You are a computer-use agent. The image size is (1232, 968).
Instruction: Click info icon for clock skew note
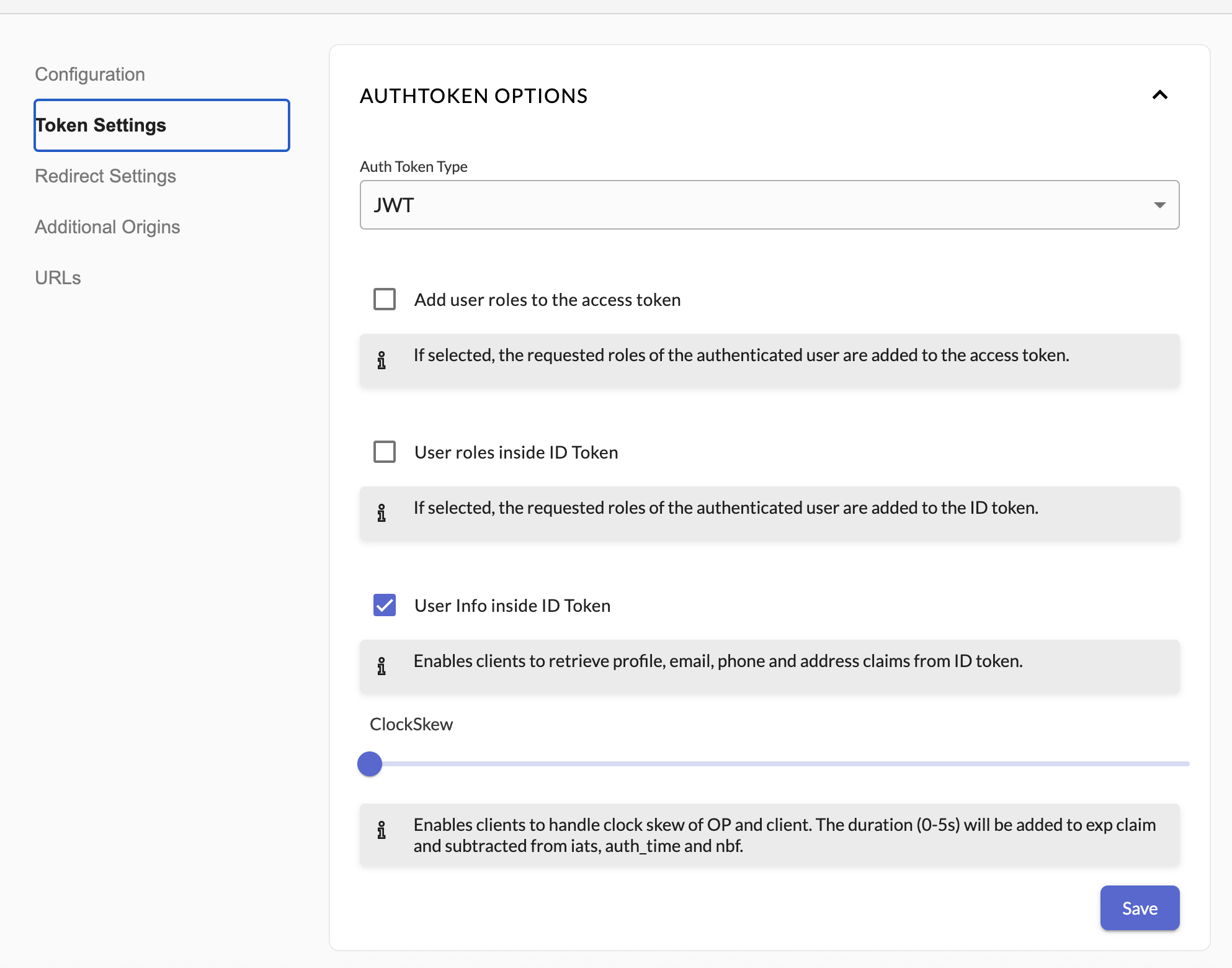382,830
